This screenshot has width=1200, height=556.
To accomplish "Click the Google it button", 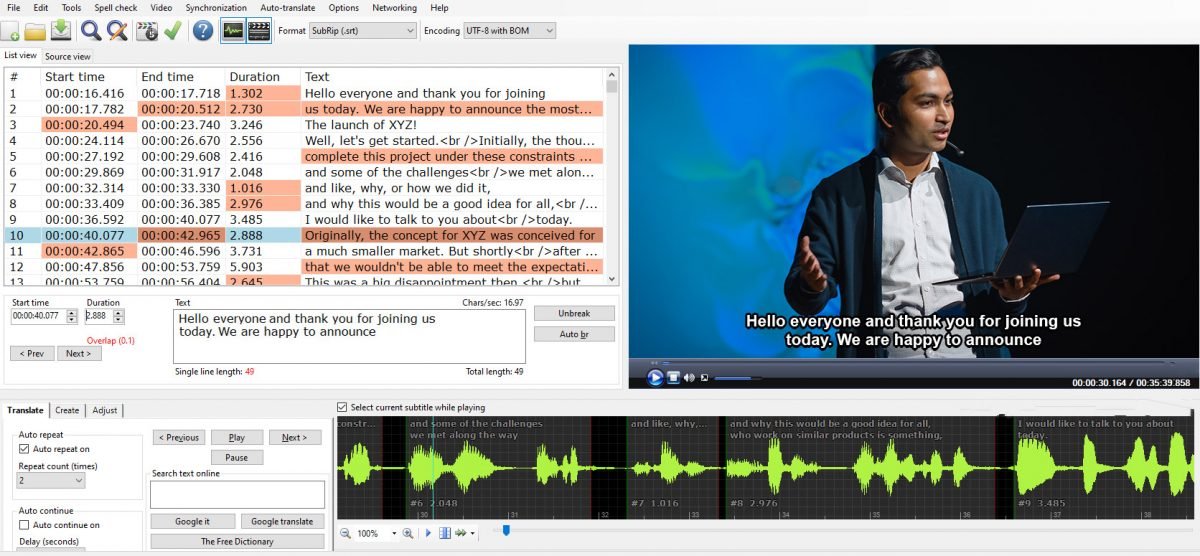I will (x=193, y=521).
